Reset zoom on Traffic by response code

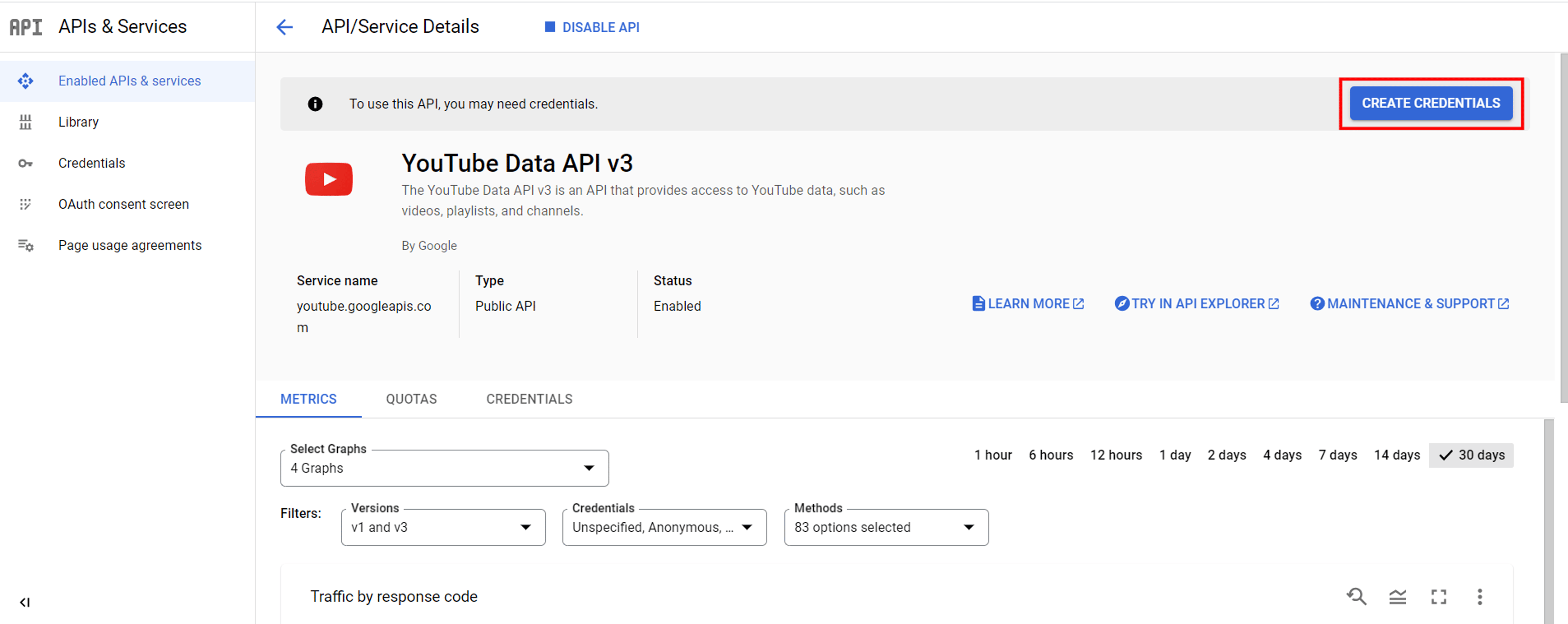1356,597
